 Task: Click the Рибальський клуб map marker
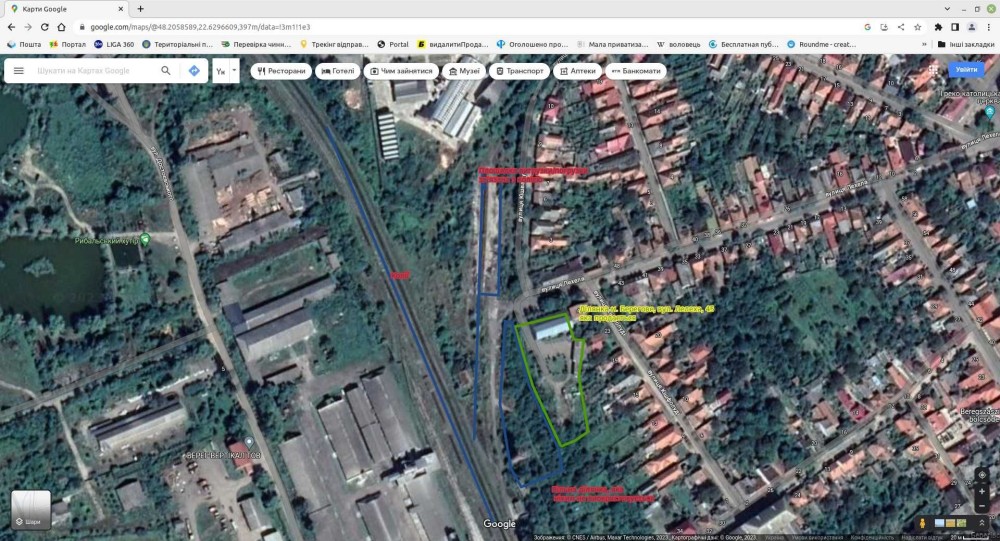click(x=146, y=238)
